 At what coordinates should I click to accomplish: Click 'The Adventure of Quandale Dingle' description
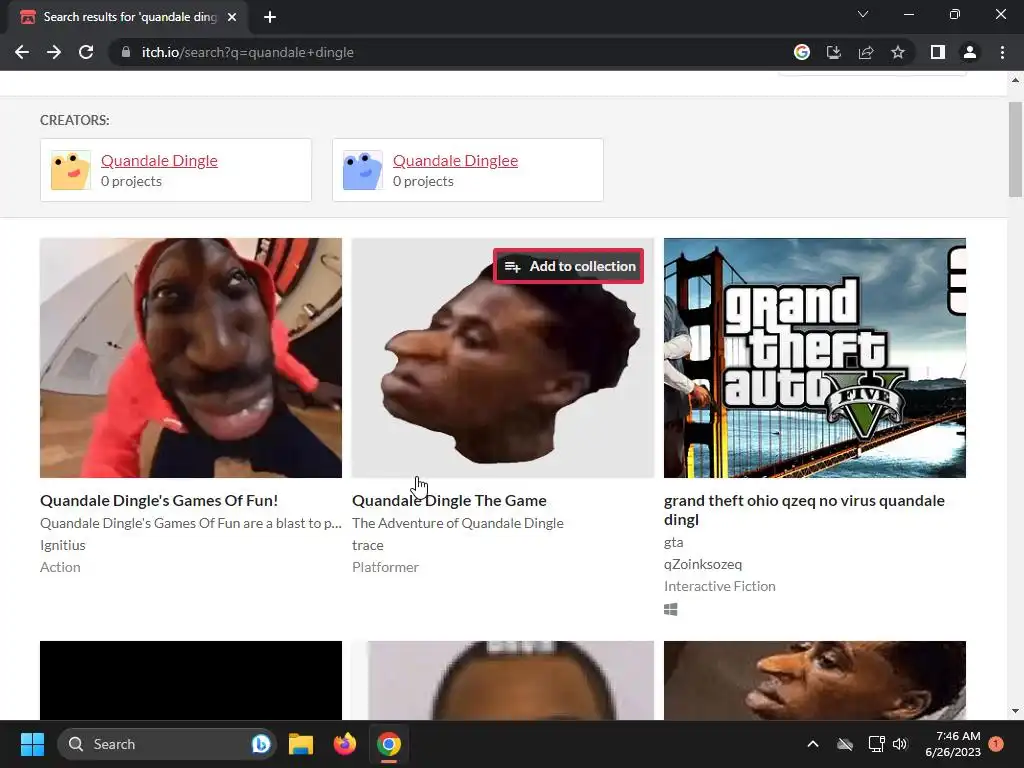458,523
